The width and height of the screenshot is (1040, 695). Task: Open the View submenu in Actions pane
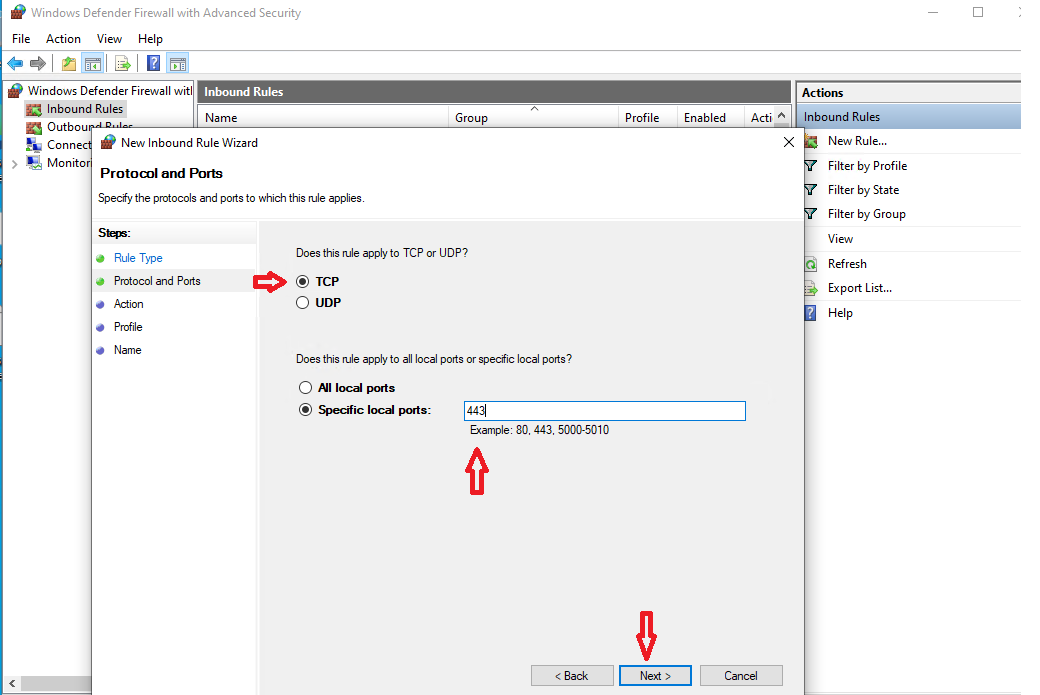point(840,239)
